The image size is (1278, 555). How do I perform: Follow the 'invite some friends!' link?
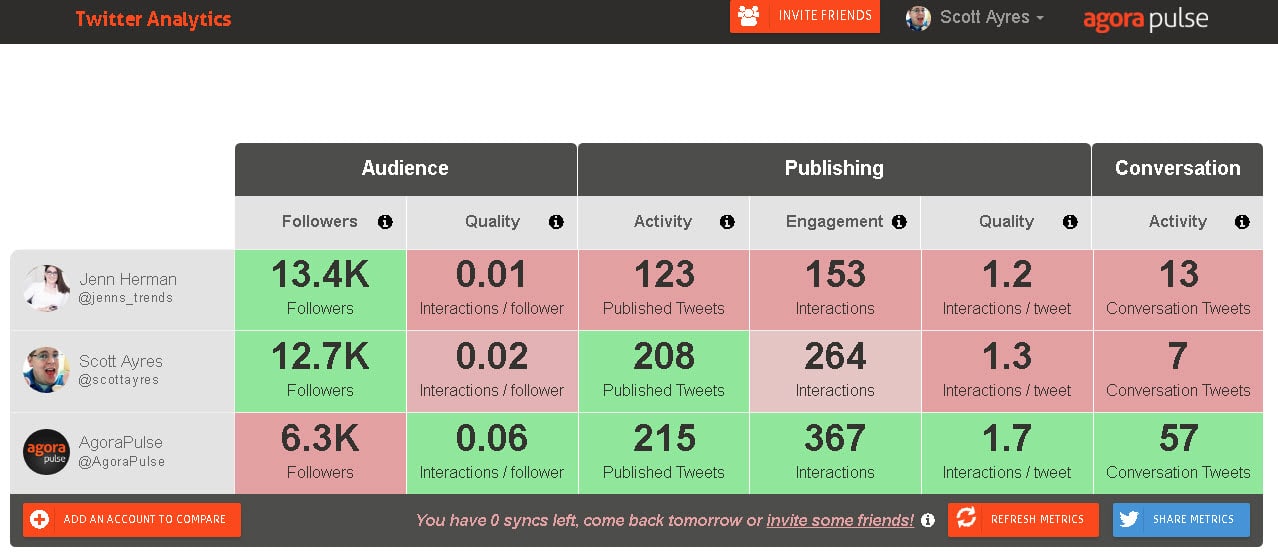pos(840,520)
